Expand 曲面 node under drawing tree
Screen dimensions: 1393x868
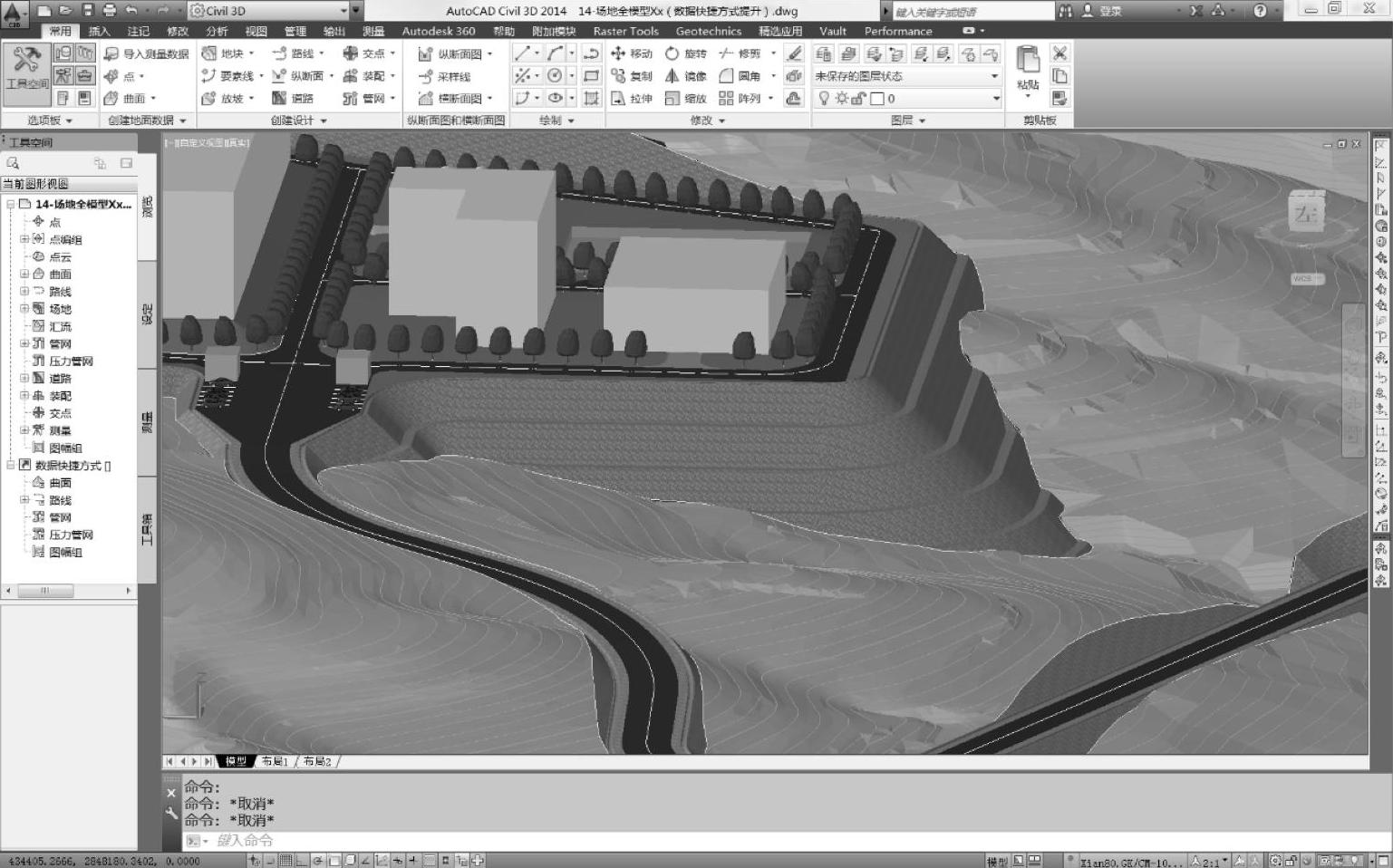pyautogui.click(x=24, y=274)
